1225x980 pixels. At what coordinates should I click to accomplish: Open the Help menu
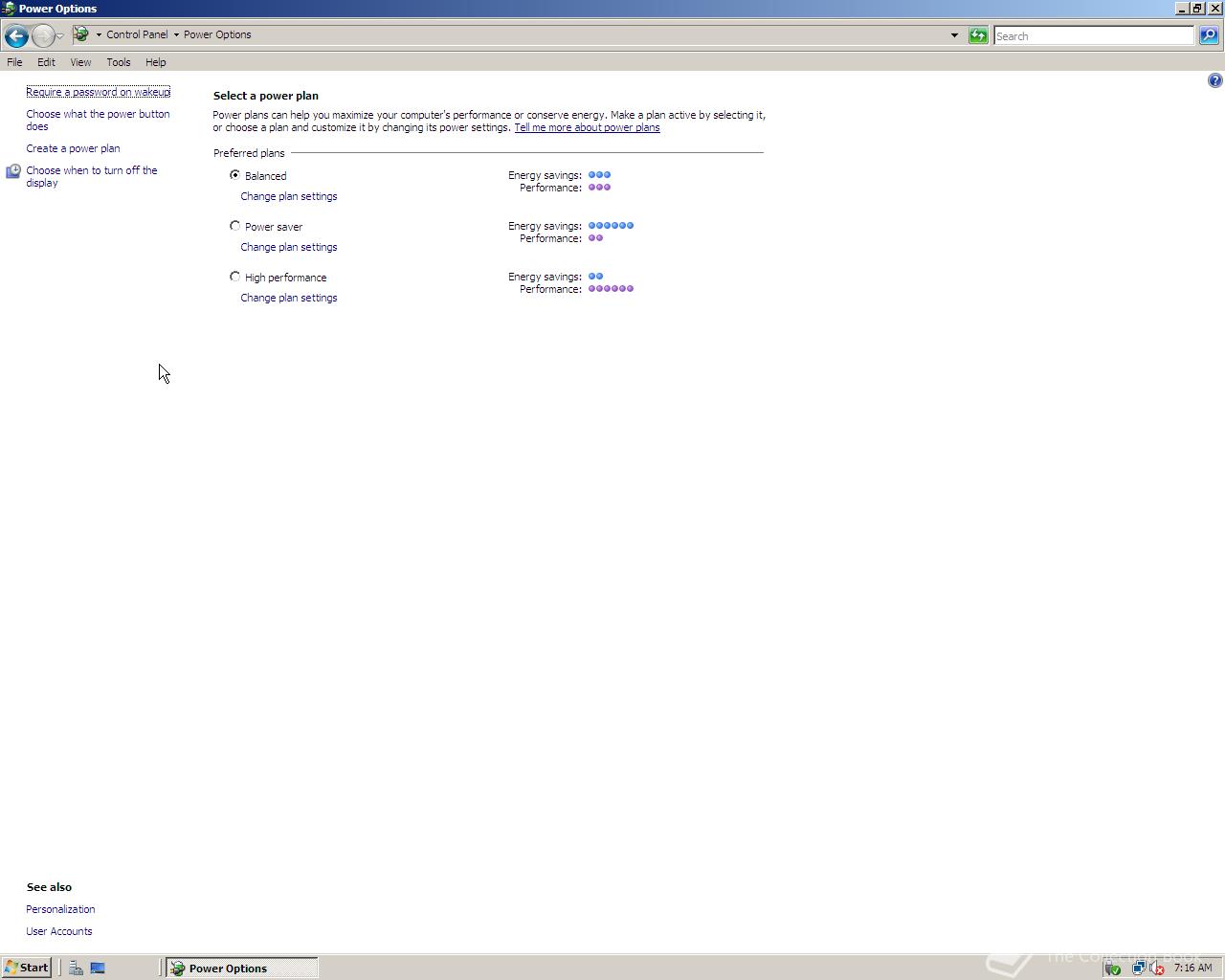click(x=155, y=62)
